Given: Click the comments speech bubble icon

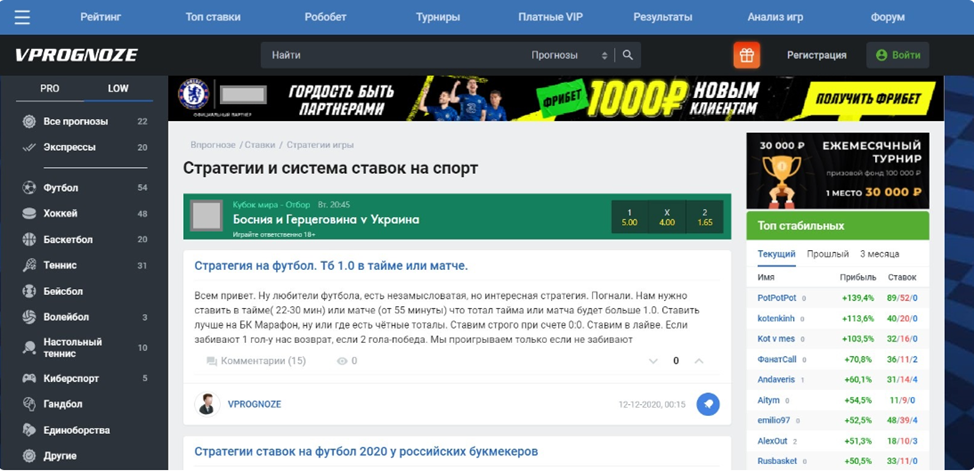Looking at the screenshot, I should [211, 361].
